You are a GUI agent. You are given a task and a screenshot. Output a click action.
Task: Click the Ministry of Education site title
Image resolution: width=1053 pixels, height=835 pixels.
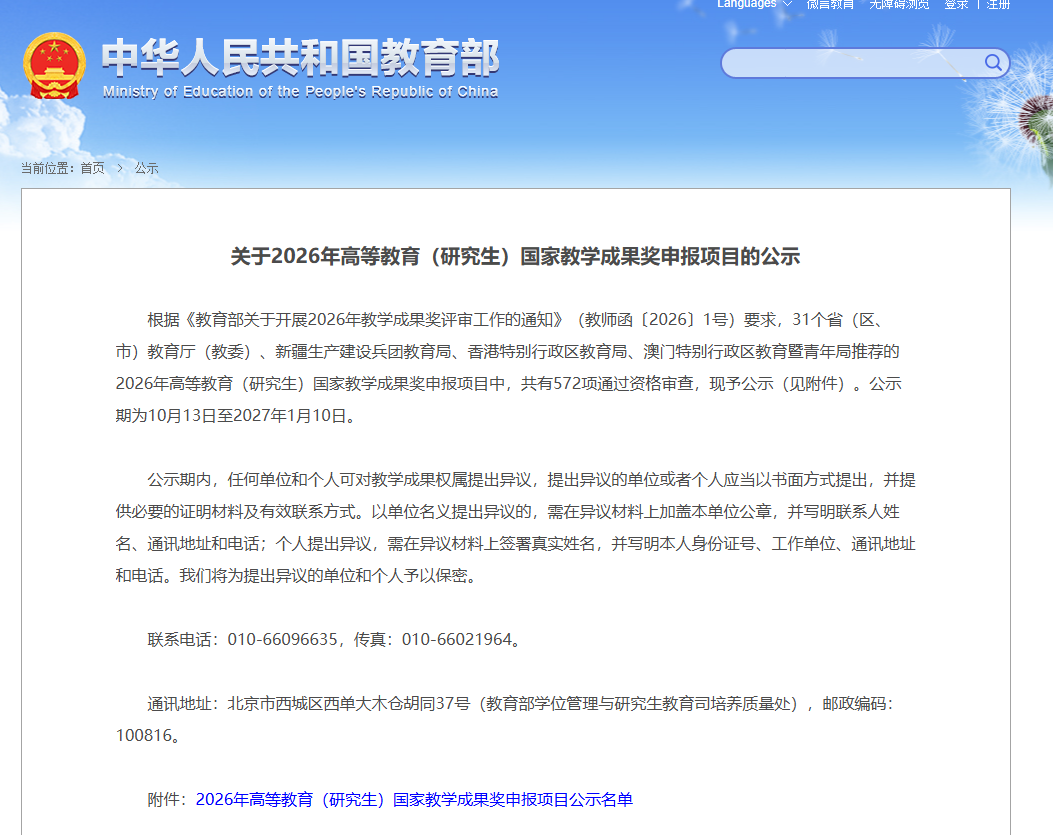[300, 68]
